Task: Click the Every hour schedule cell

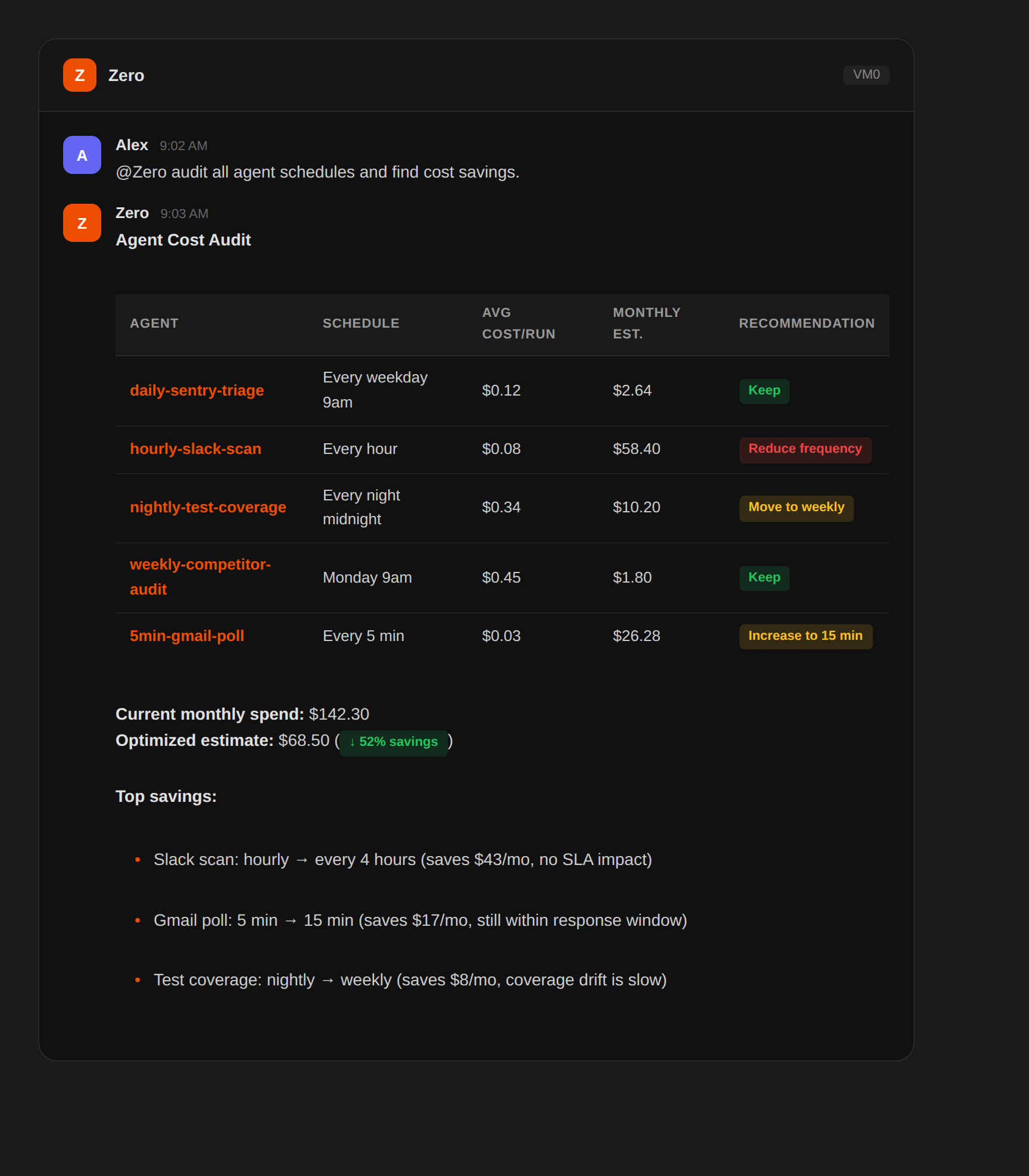Action: [360, 449]
